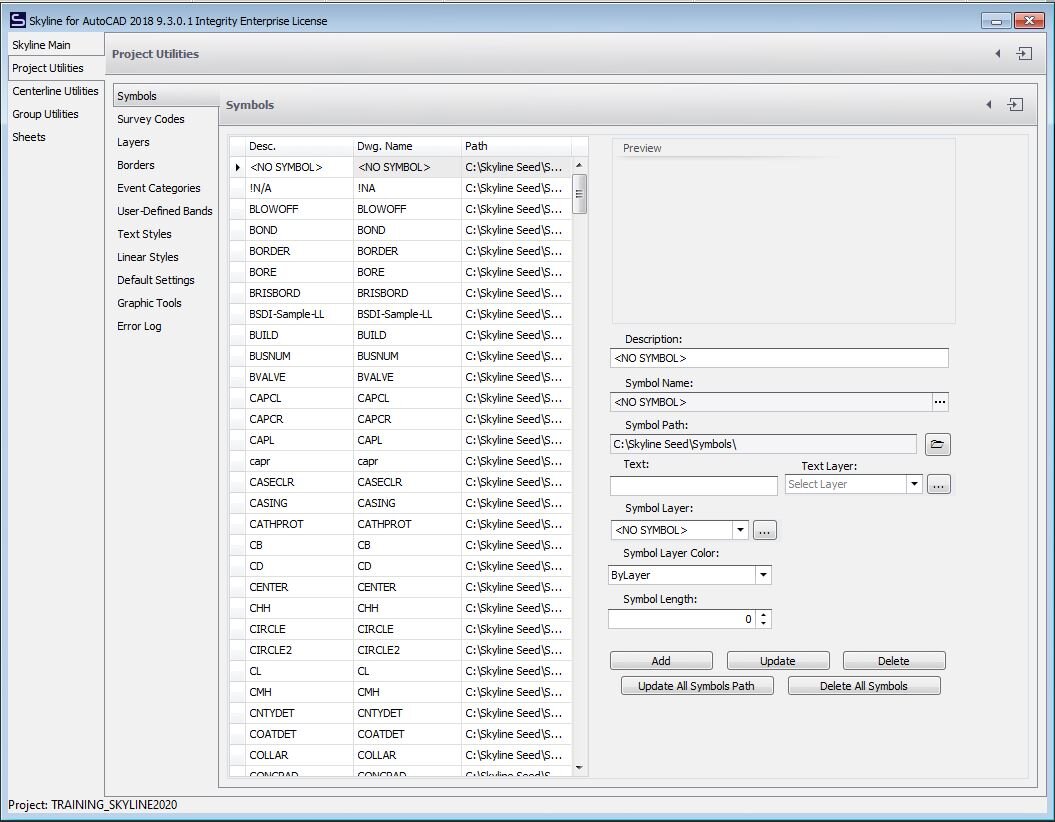Select BSDI-Sample-LL description cell

click(x=299, y=314)
